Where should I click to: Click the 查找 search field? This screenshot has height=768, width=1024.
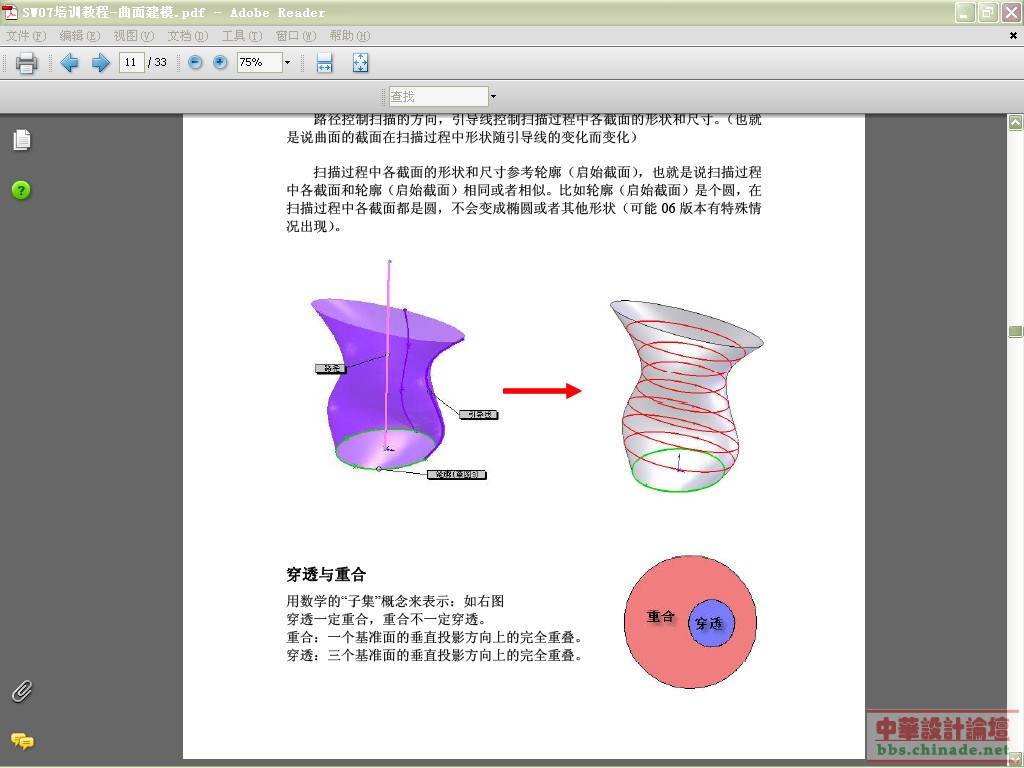pos(438,97)
